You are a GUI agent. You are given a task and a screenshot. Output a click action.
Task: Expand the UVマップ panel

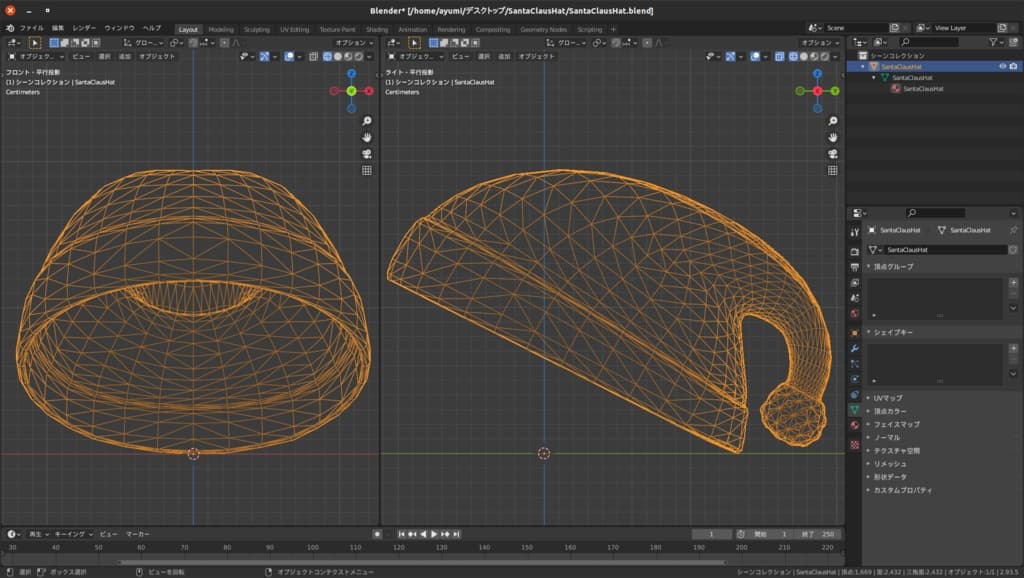pos(887,398)
